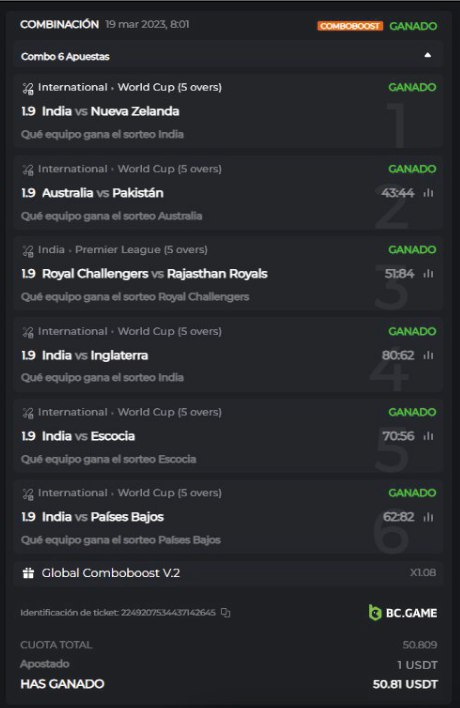Open the India vs Países Bajos match
460x708 pixels.
[x=102, y=517]
